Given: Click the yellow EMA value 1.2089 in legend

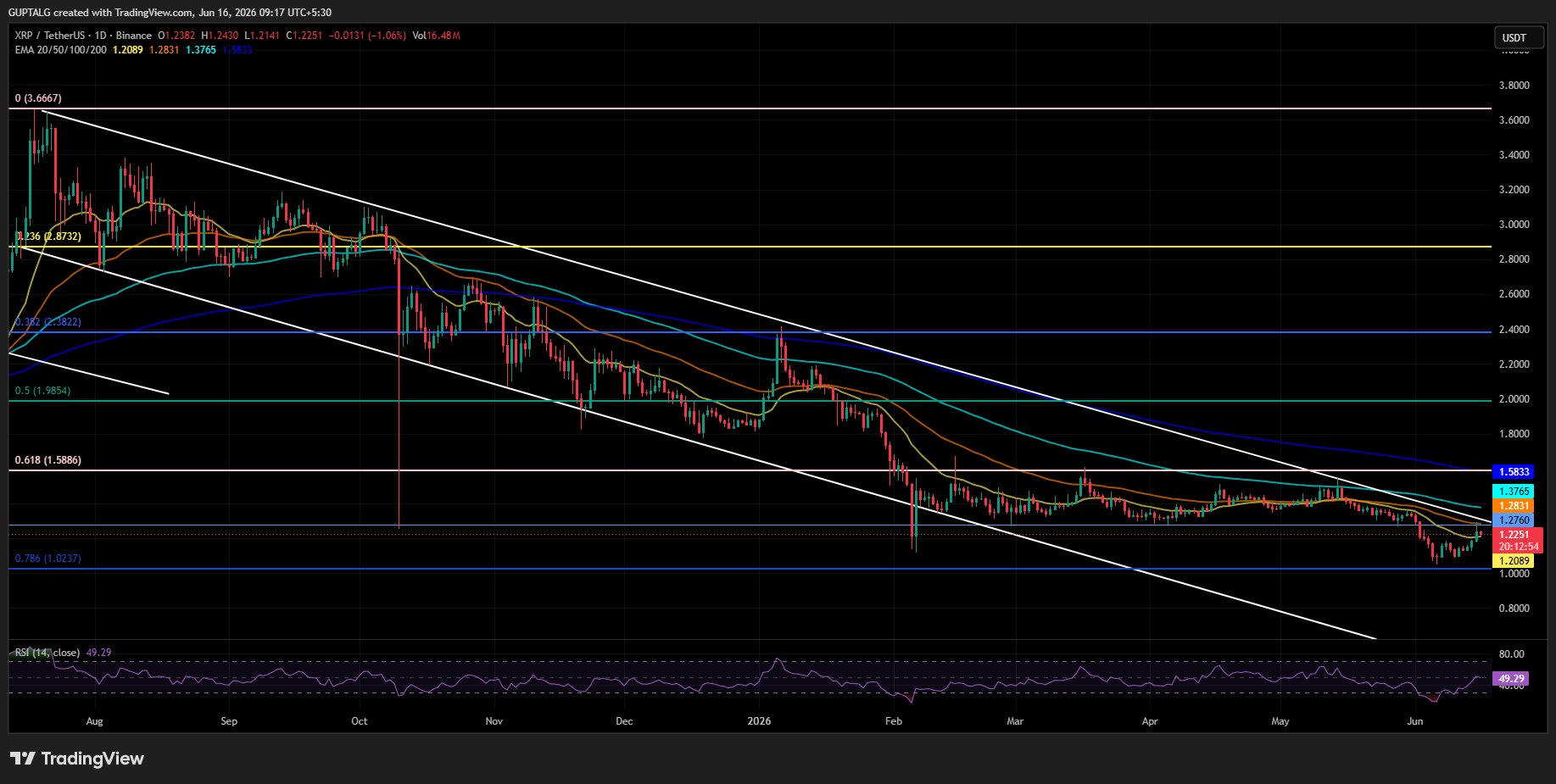Looking at the screenshot, I should click(x=128, y=50).
